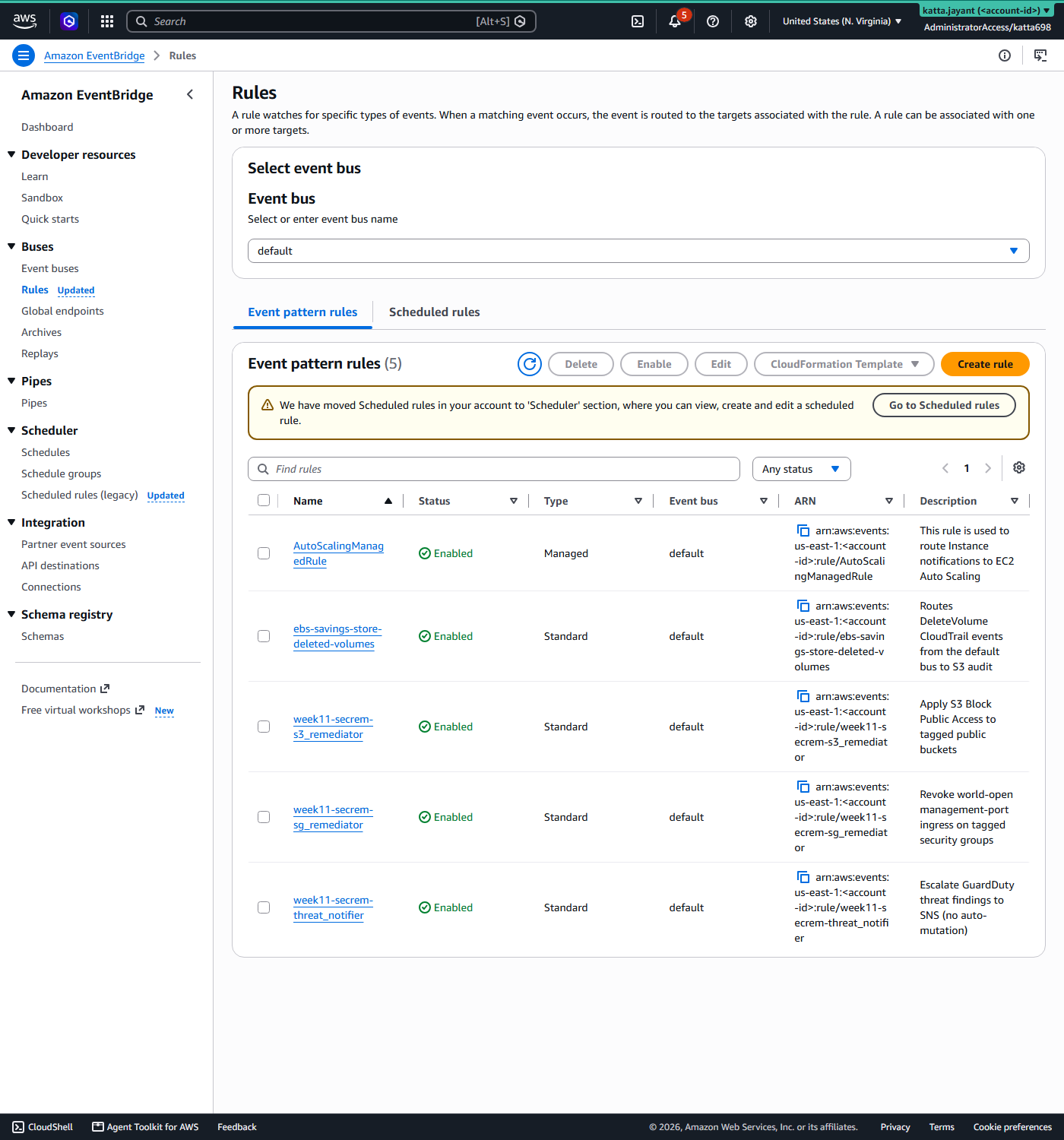This screenshot has width=1064, height=1140.
Task: Sort by the Description column header
Action: [x=969, y=501]
